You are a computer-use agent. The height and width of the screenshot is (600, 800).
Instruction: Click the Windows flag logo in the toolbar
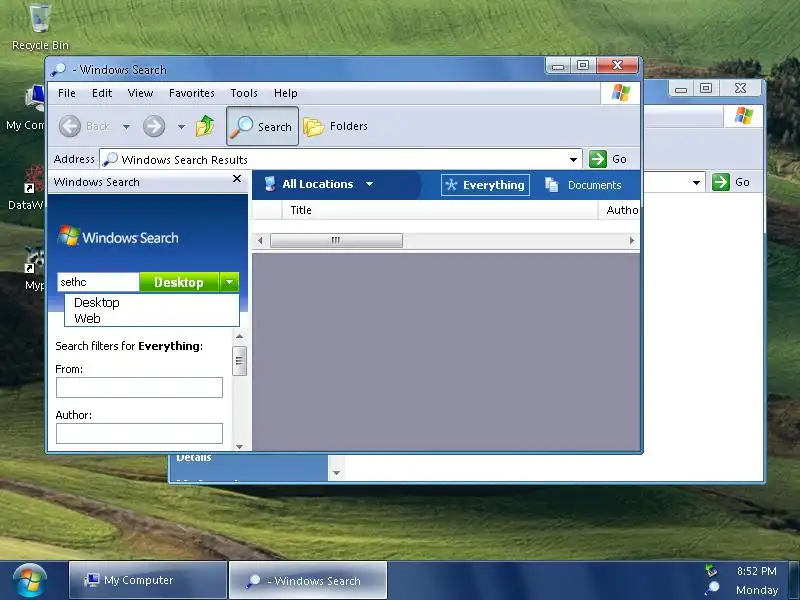[621, 93]
